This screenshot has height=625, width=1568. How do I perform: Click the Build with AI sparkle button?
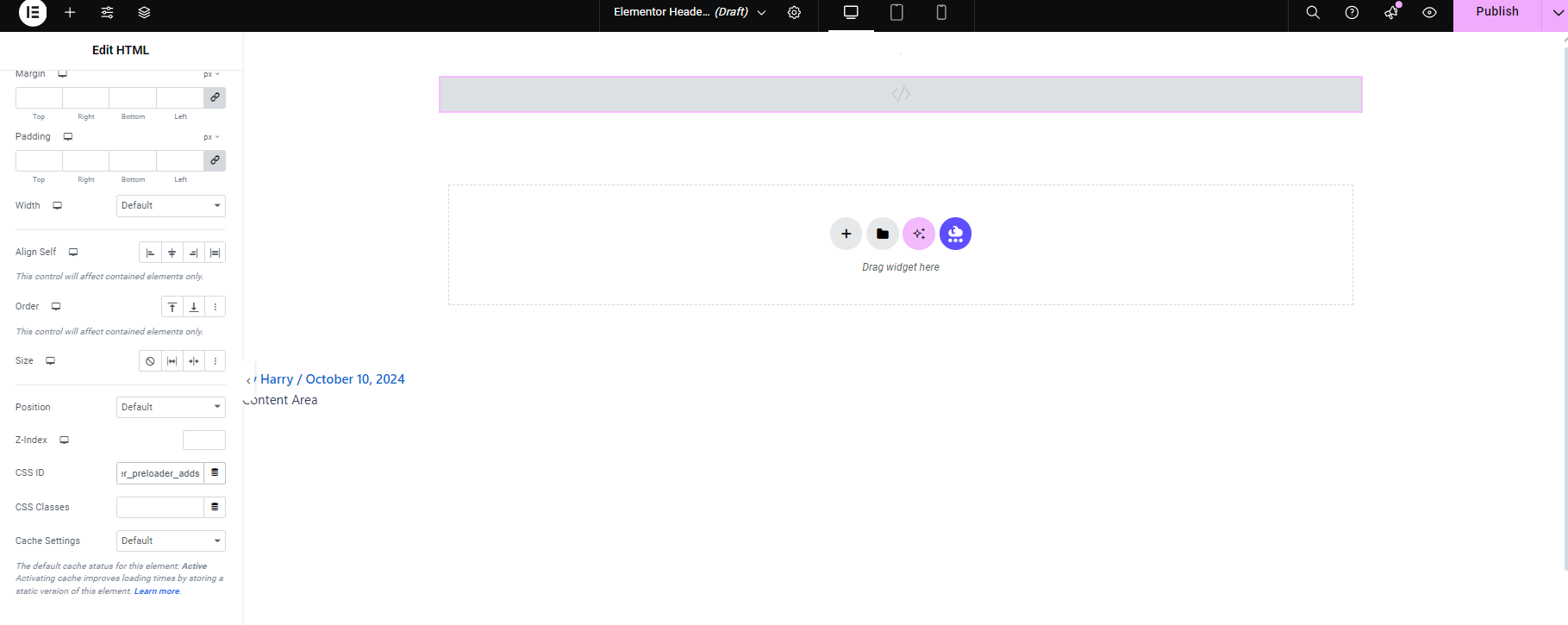[x=919, y=234]
